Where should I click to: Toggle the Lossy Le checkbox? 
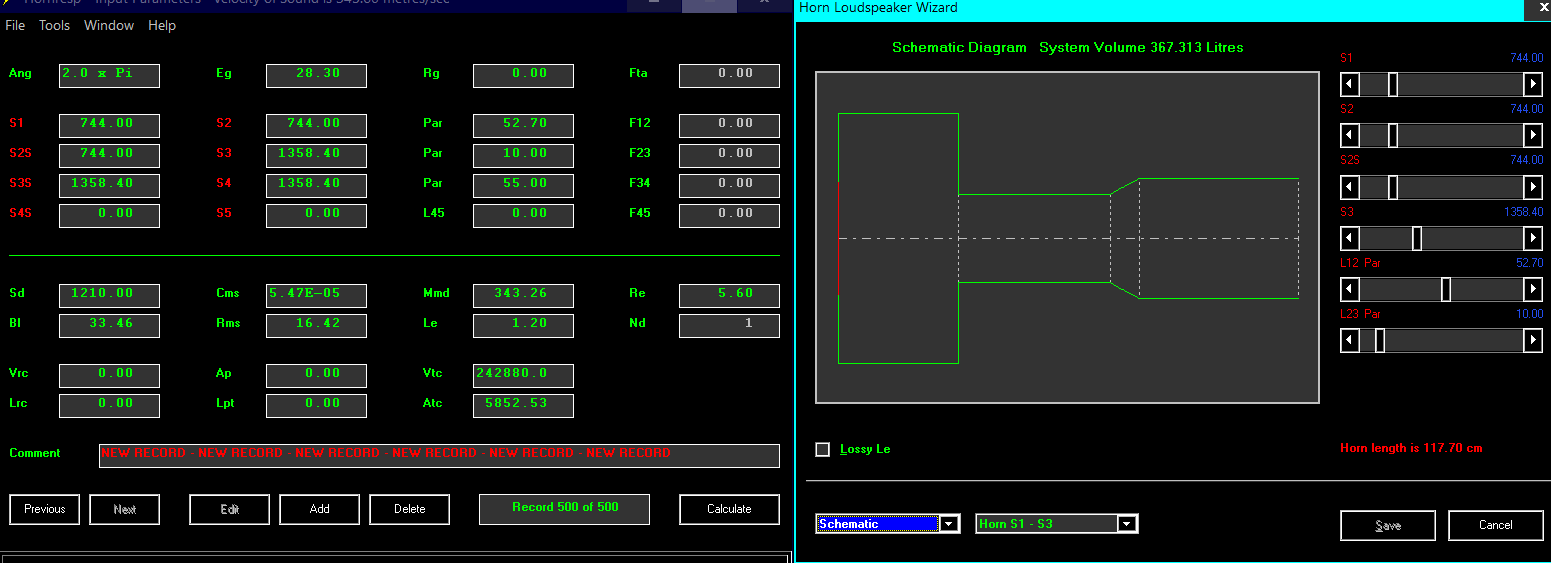pyautogui.click(x=823, y=449)
